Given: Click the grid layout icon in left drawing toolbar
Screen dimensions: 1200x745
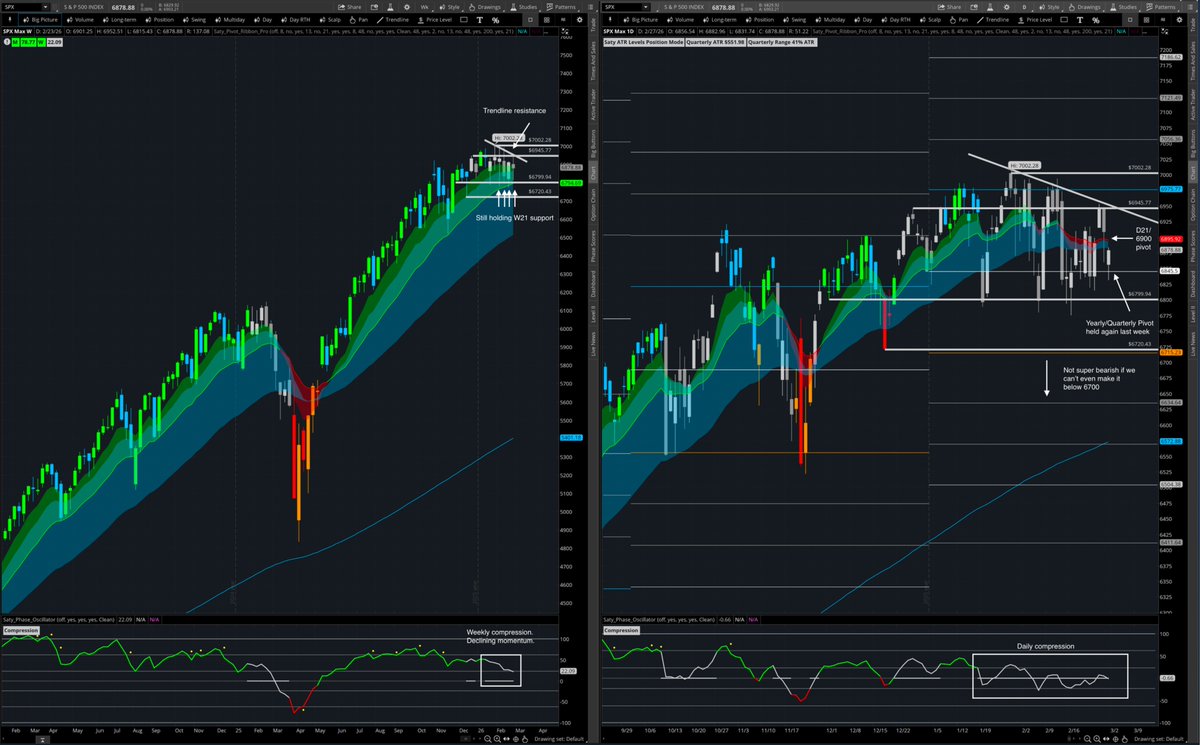Looking at the screenshot, I should click(x=547, y=20).
